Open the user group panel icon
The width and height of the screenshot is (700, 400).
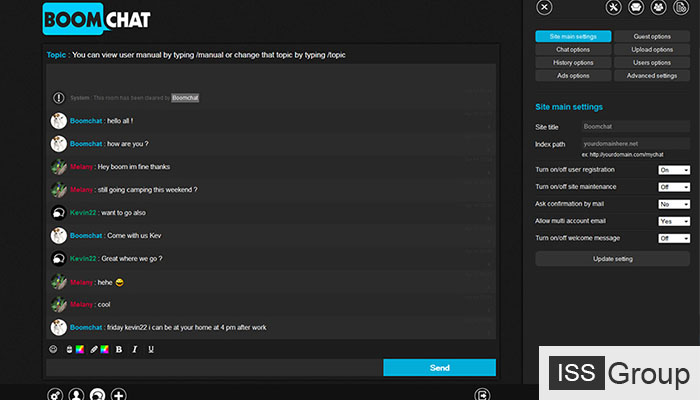tap(658, 7)
